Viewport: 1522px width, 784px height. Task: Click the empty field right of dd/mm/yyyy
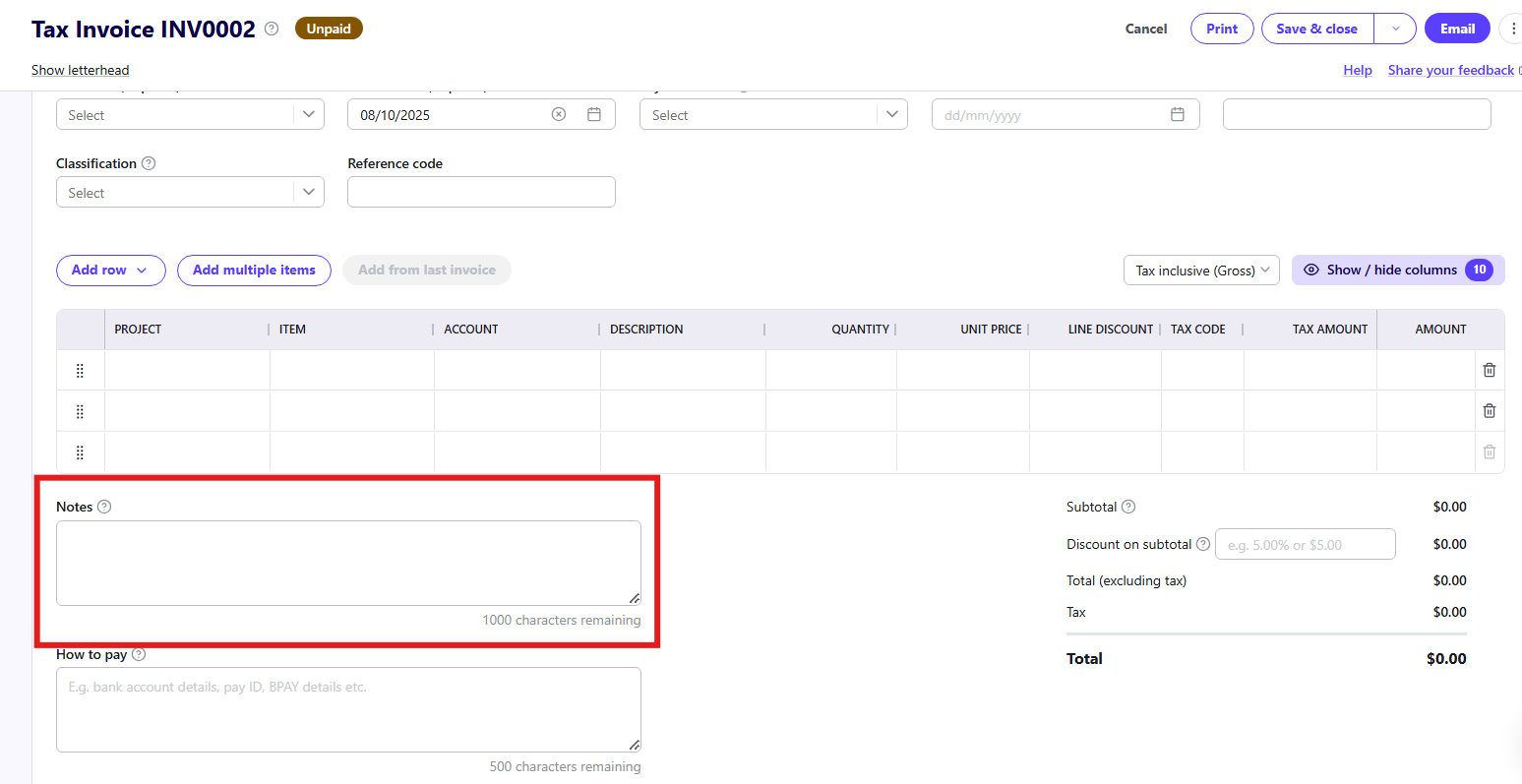click(x=1357, y=114)
